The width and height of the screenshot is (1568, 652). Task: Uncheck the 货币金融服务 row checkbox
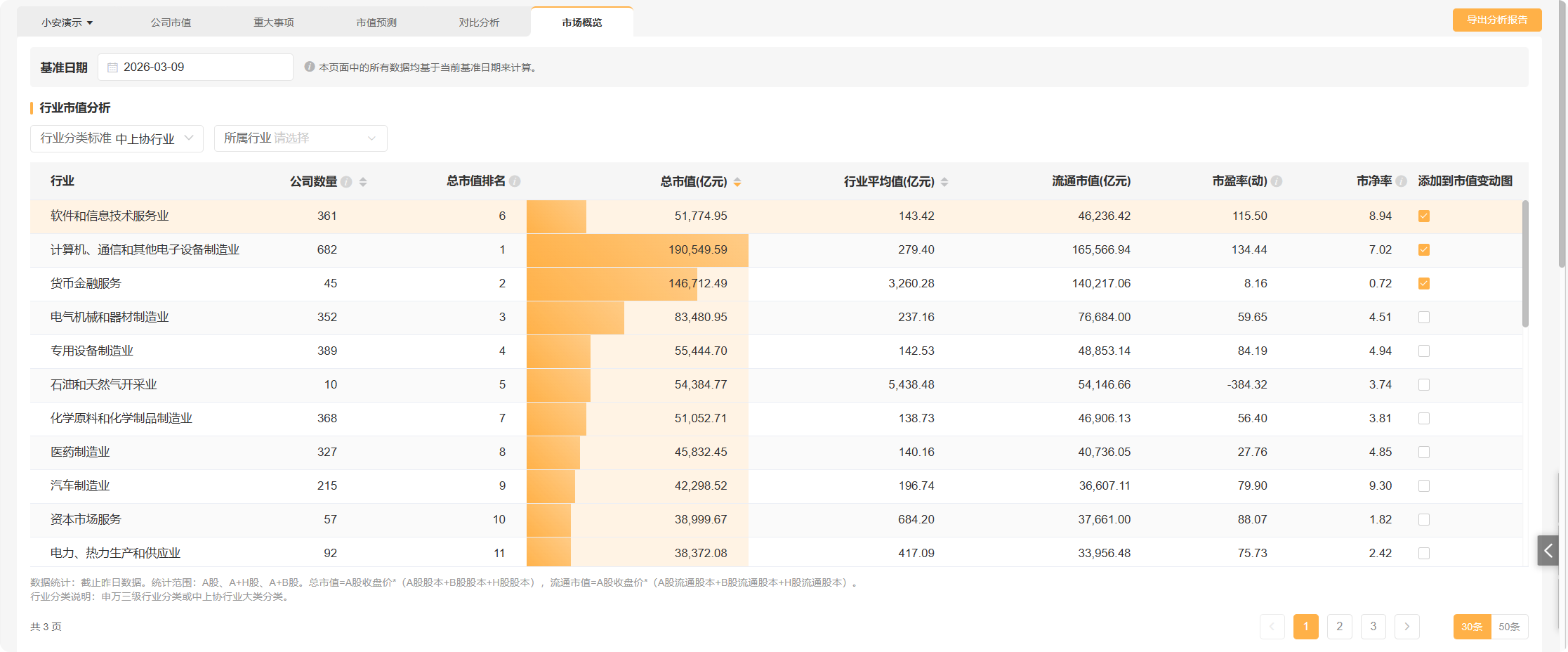coord(1424,284)
